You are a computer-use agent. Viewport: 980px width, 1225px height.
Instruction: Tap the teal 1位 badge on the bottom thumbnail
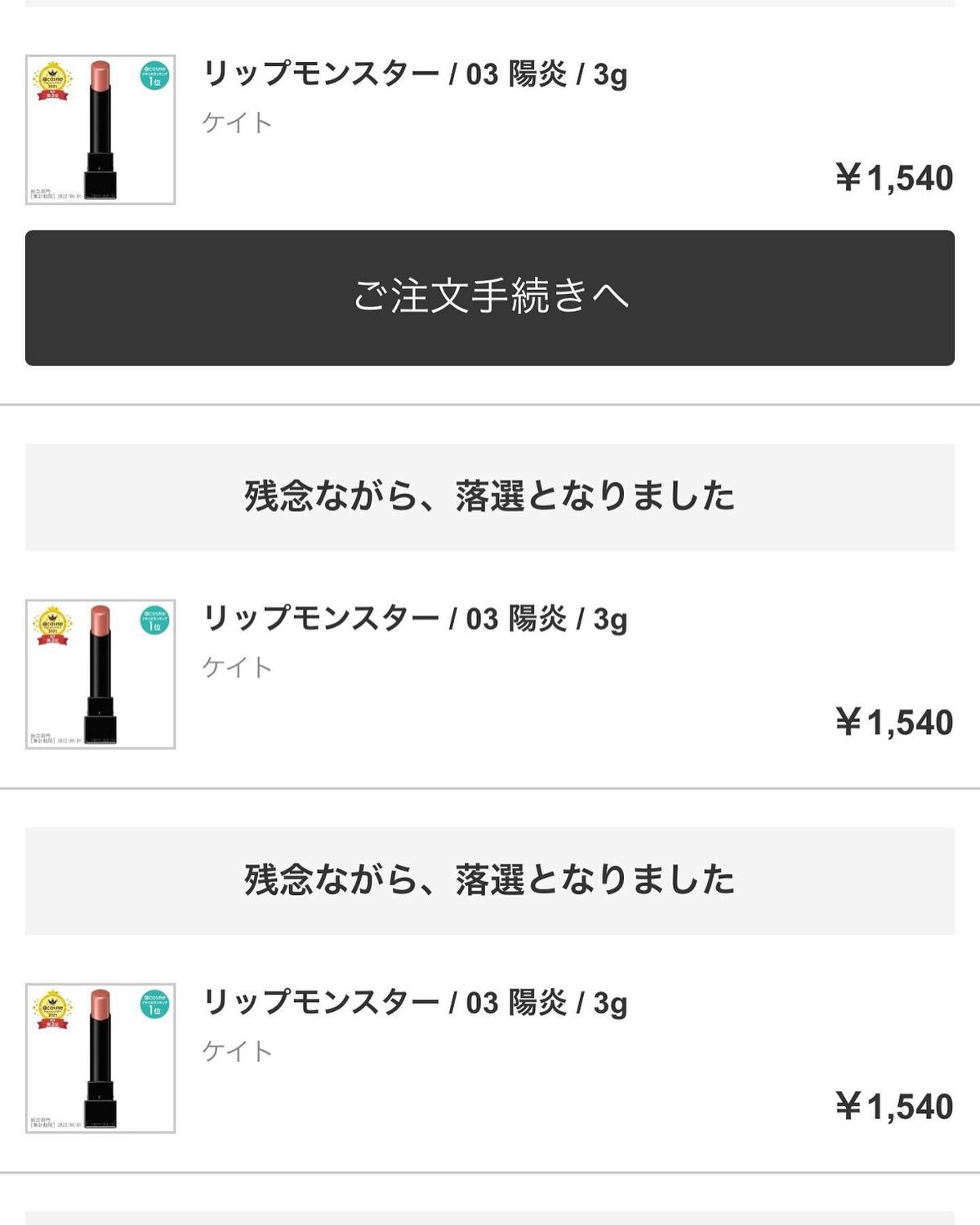tap(154, 1004)
